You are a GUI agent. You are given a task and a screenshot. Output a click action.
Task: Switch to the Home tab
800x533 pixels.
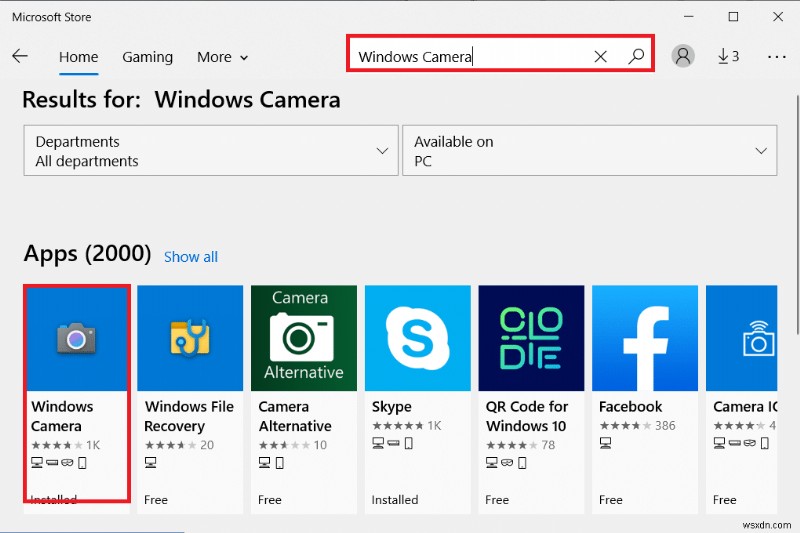tap(78, 57)
